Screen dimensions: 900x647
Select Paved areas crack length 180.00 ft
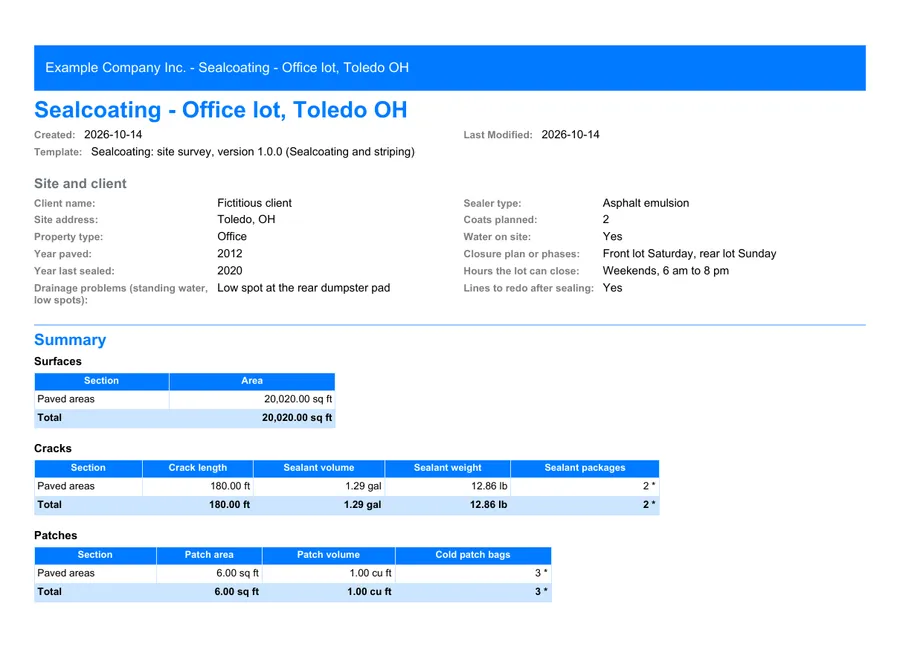(x=230, y=486)
